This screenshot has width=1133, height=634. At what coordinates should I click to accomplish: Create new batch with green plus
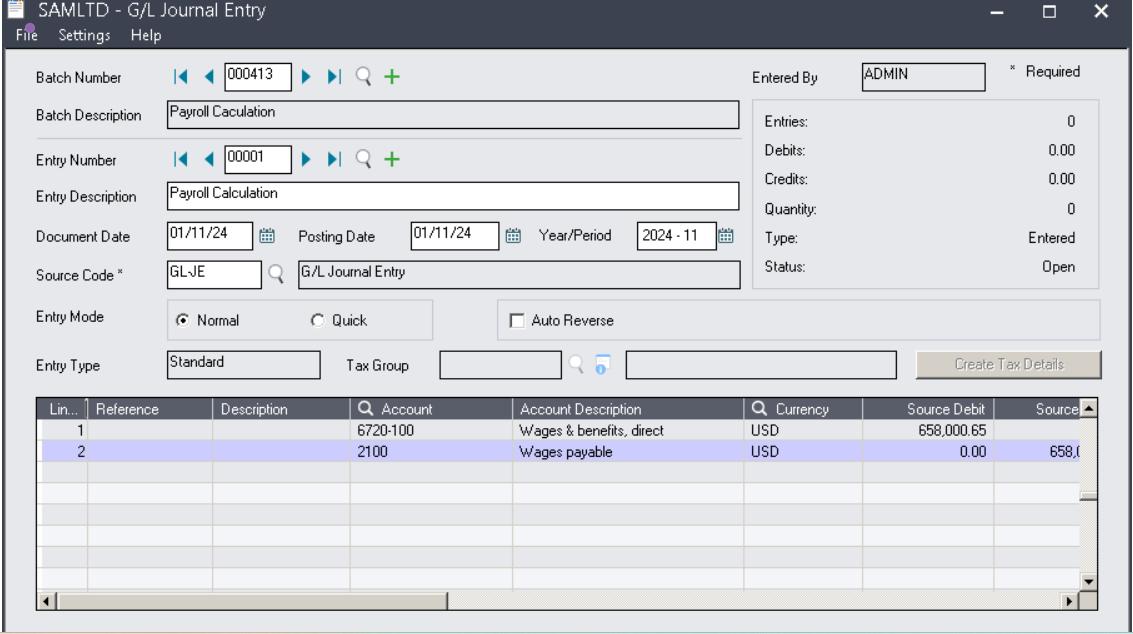tap(392, 77)
